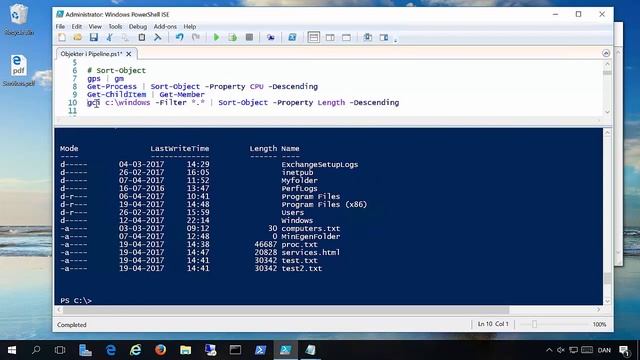
Task: Open toolbar overflow options arrow
Action: point(396,40)
